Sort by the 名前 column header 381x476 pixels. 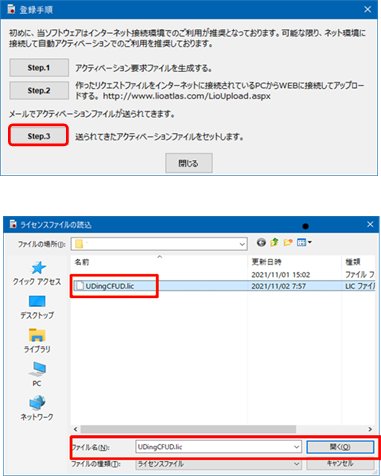160,262
